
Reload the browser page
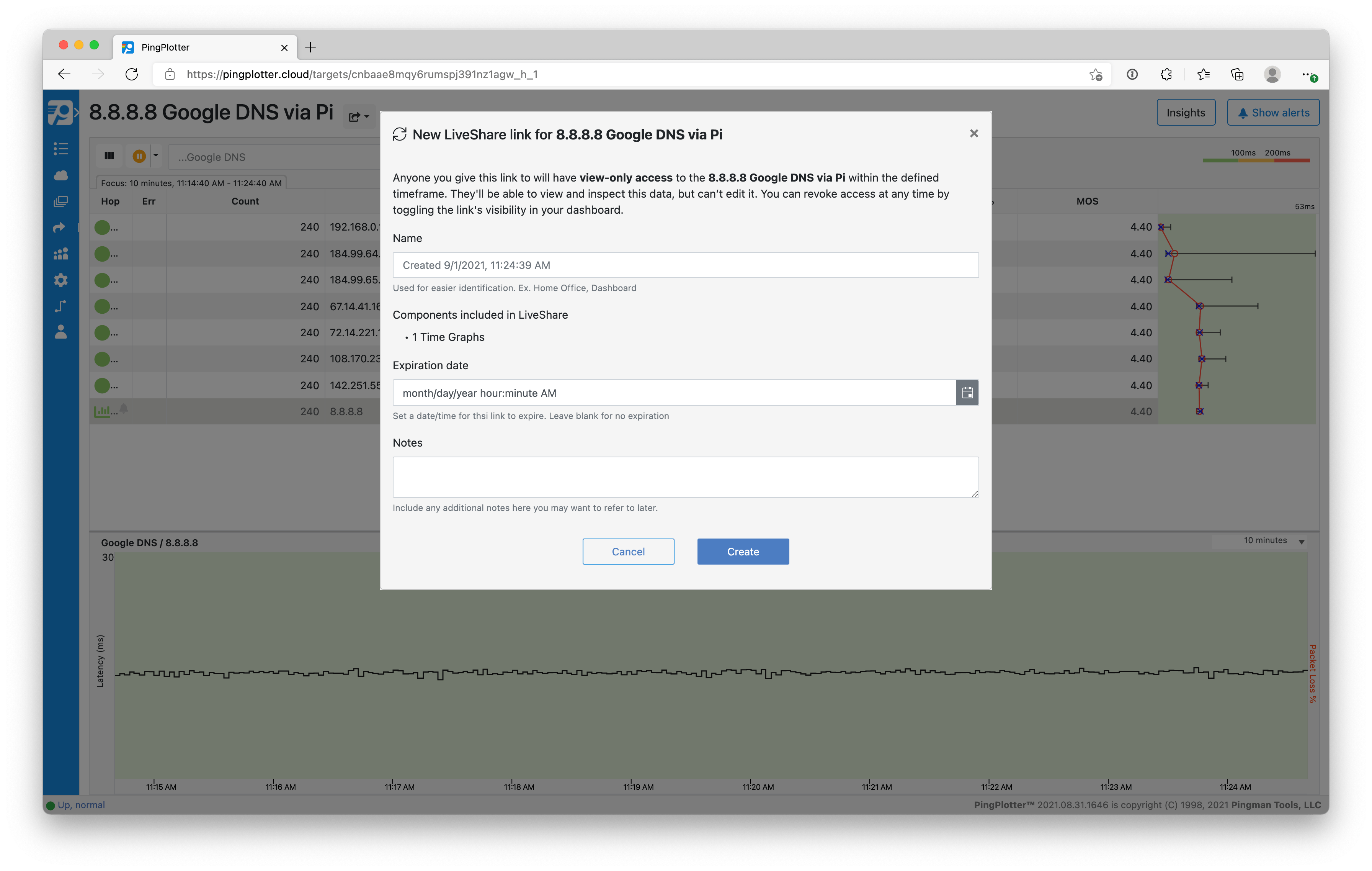click(132, 74)
